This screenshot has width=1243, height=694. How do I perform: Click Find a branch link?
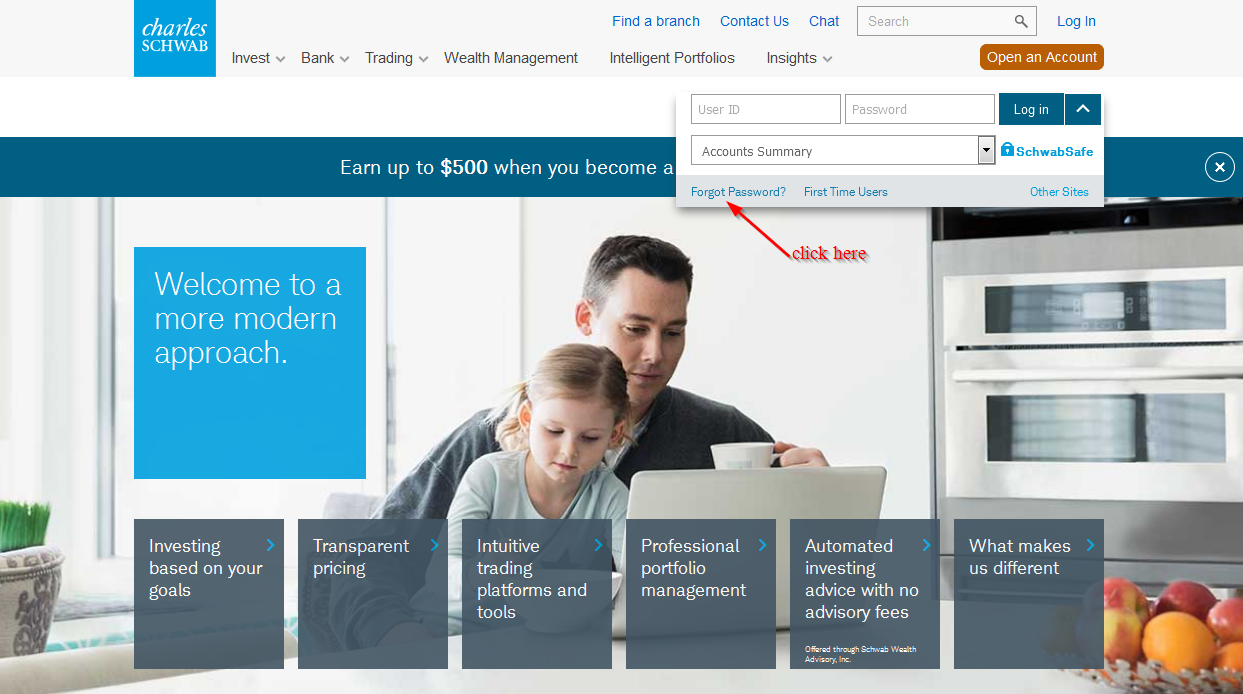point(656,21)
